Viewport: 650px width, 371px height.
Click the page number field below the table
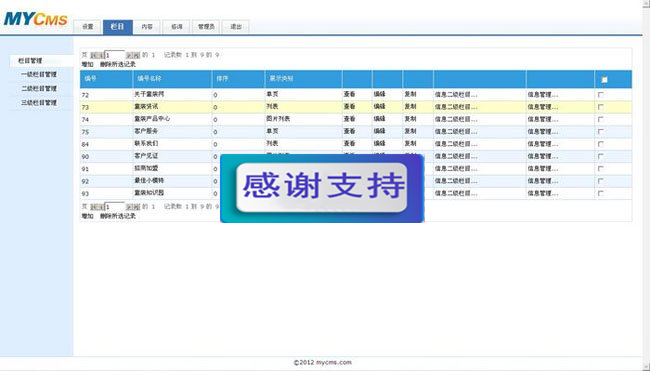(x=114, y=207)
